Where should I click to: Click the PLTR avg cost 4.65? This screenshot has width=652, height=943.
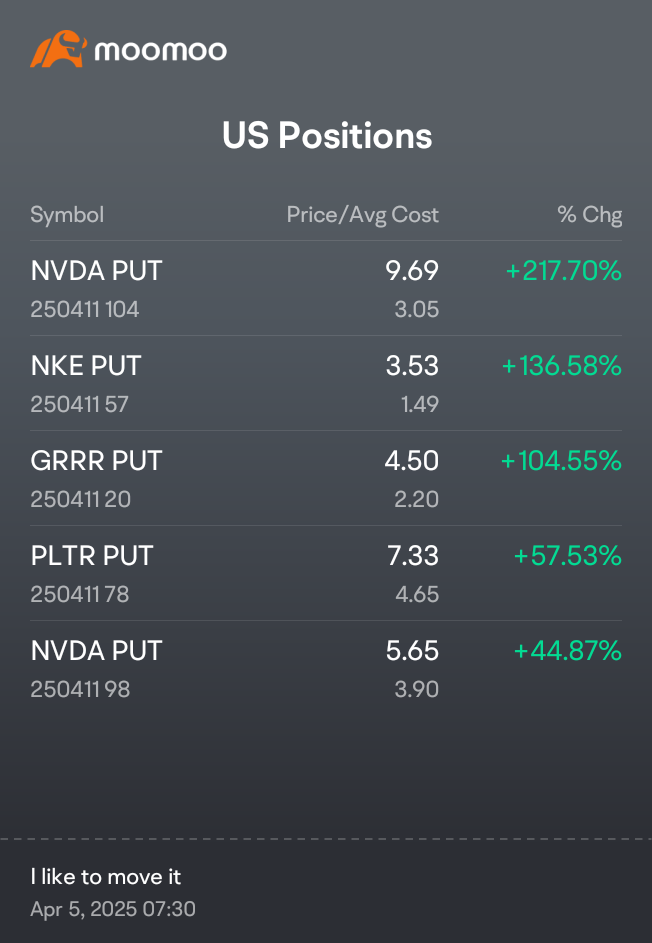[x=417, y=594]
